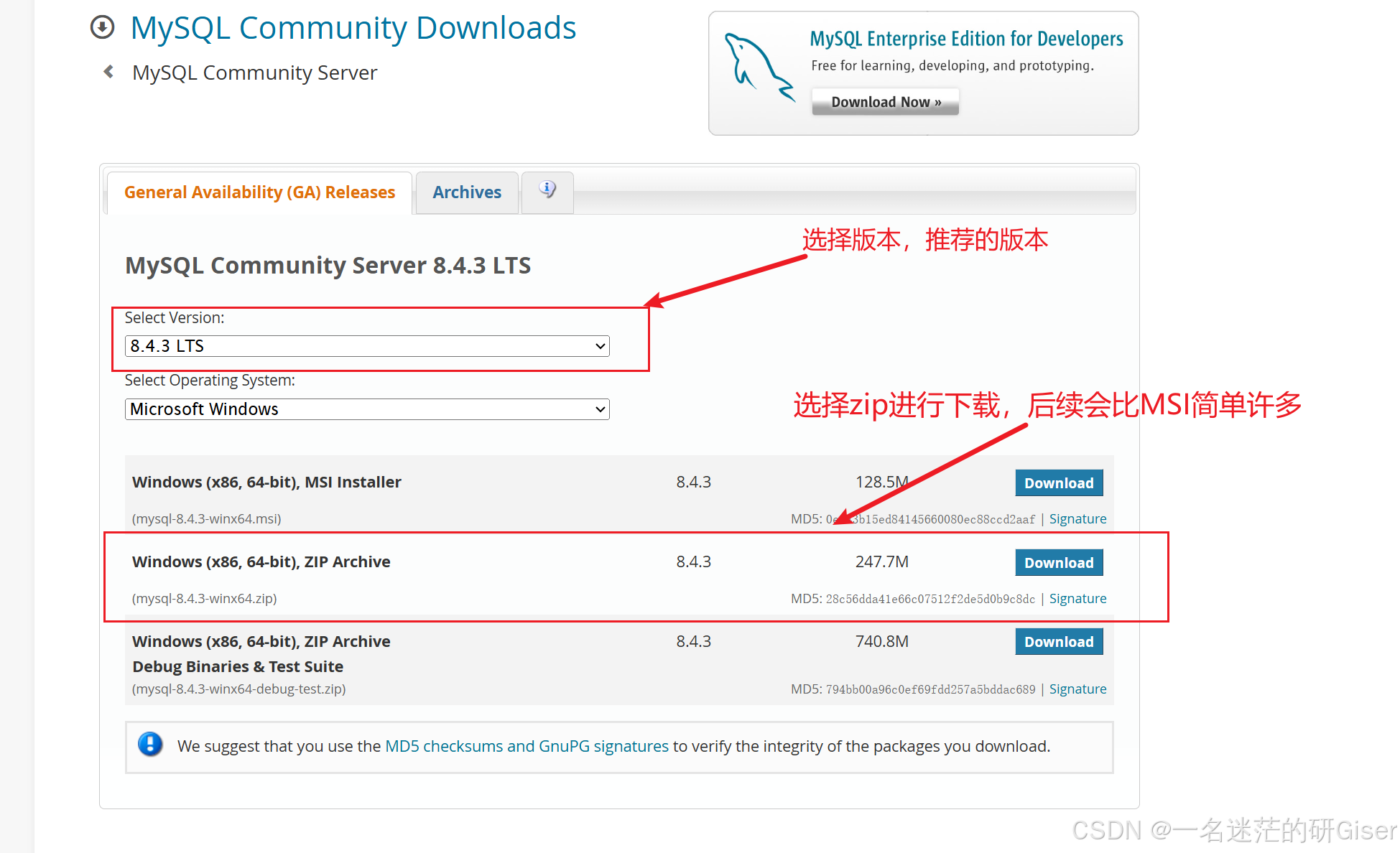Download the MSI Installer package
The height and width of the screenshot is (853, 1400).
pyautogui.click(x=1059, y=483)
